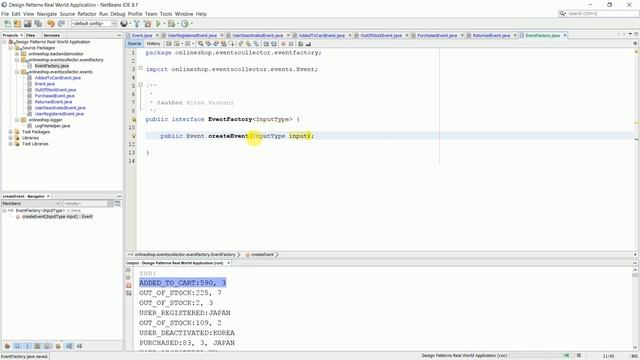Click the createEvent breadcrumb below the editor
Image resolution: width=640 pixels, height=360 pixels.
(262, 255)
